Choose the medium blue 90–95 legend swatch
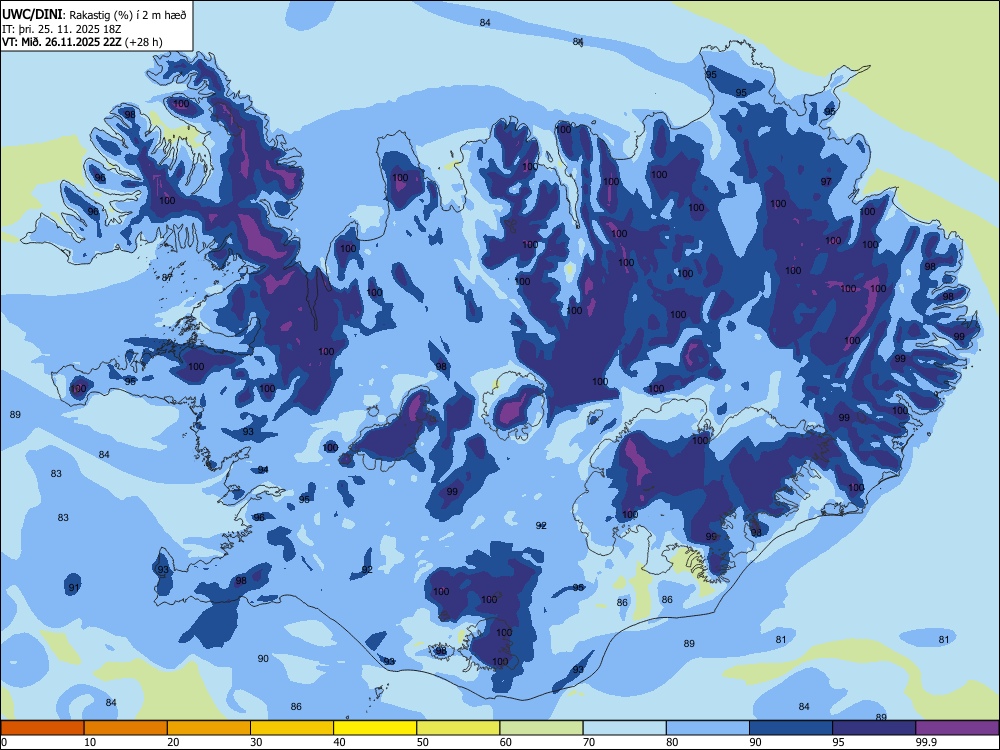Screen dimensions: 1000x750 791,728
